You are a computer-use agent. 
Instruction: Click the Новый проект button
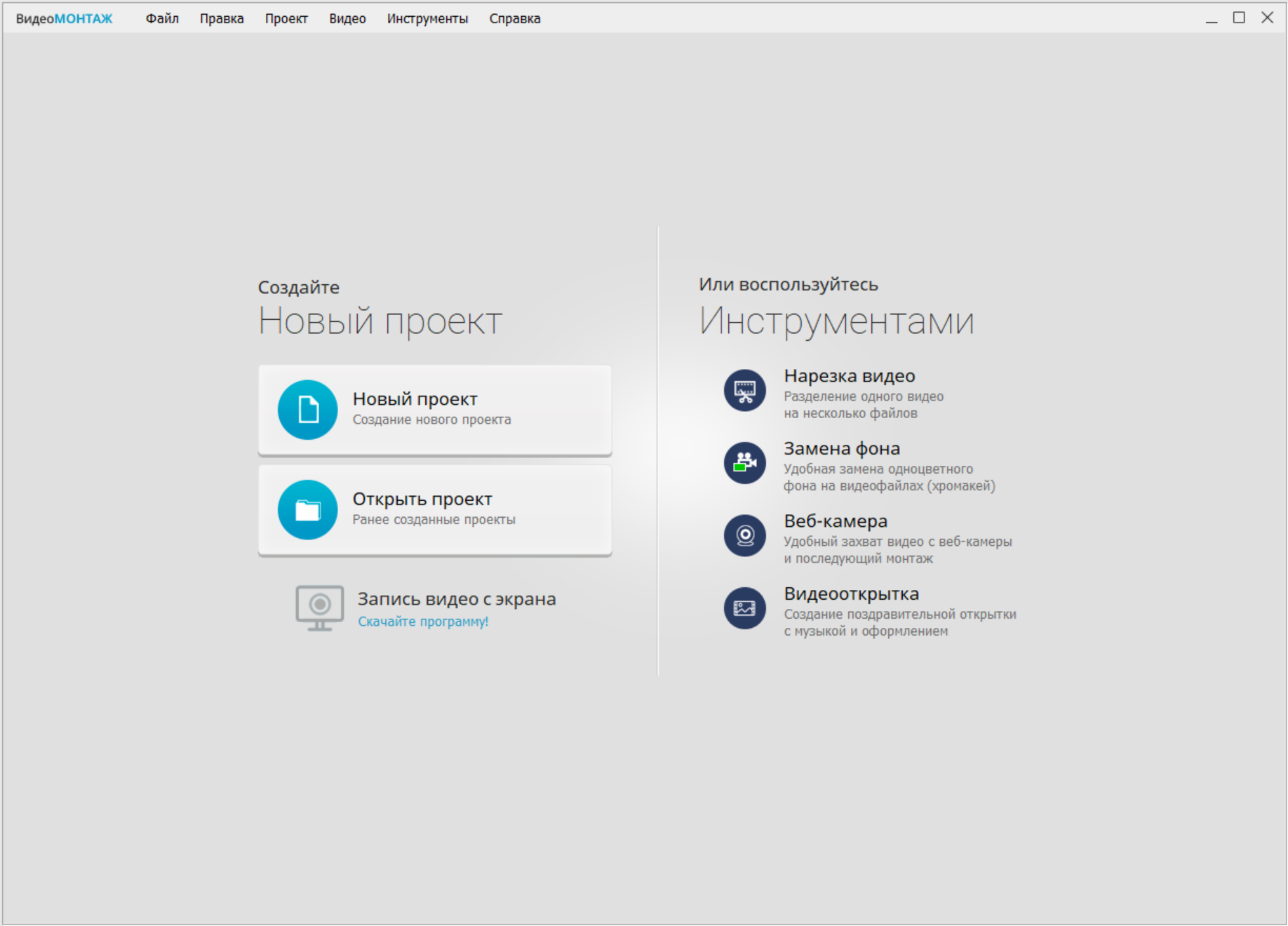pos(435,409)
